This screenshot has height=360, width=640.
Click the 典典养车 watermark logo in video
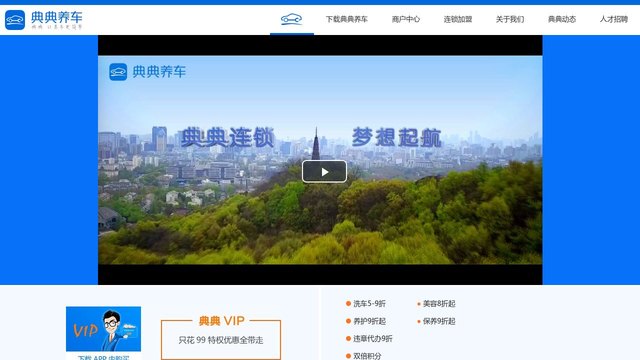[x=147, y=72]
